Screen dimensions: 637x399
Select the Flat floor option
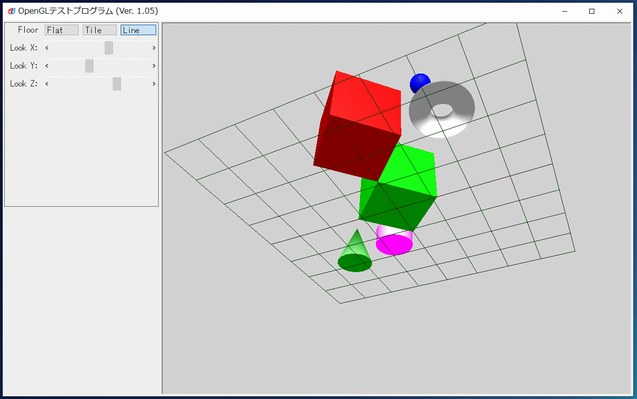click(61, 30)
